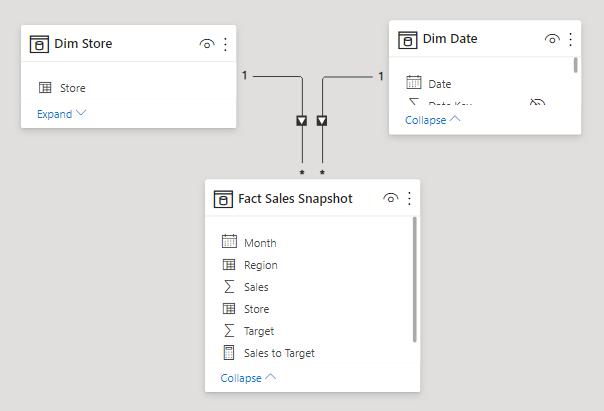Image resolution: width=604 pixels, height=411 pixels.
Task: Click the Dim Store table icon
Action: point(40,44)
